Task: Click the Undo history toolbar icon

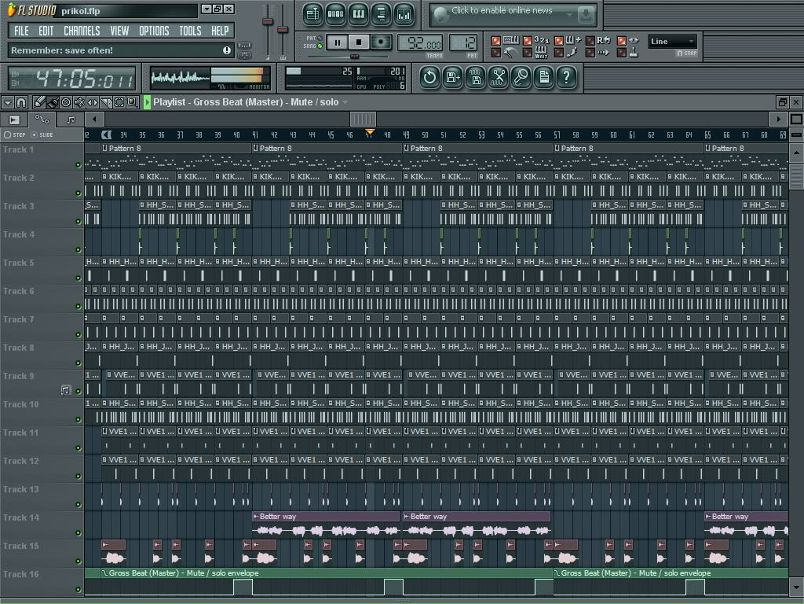Action: coord(429,76)
